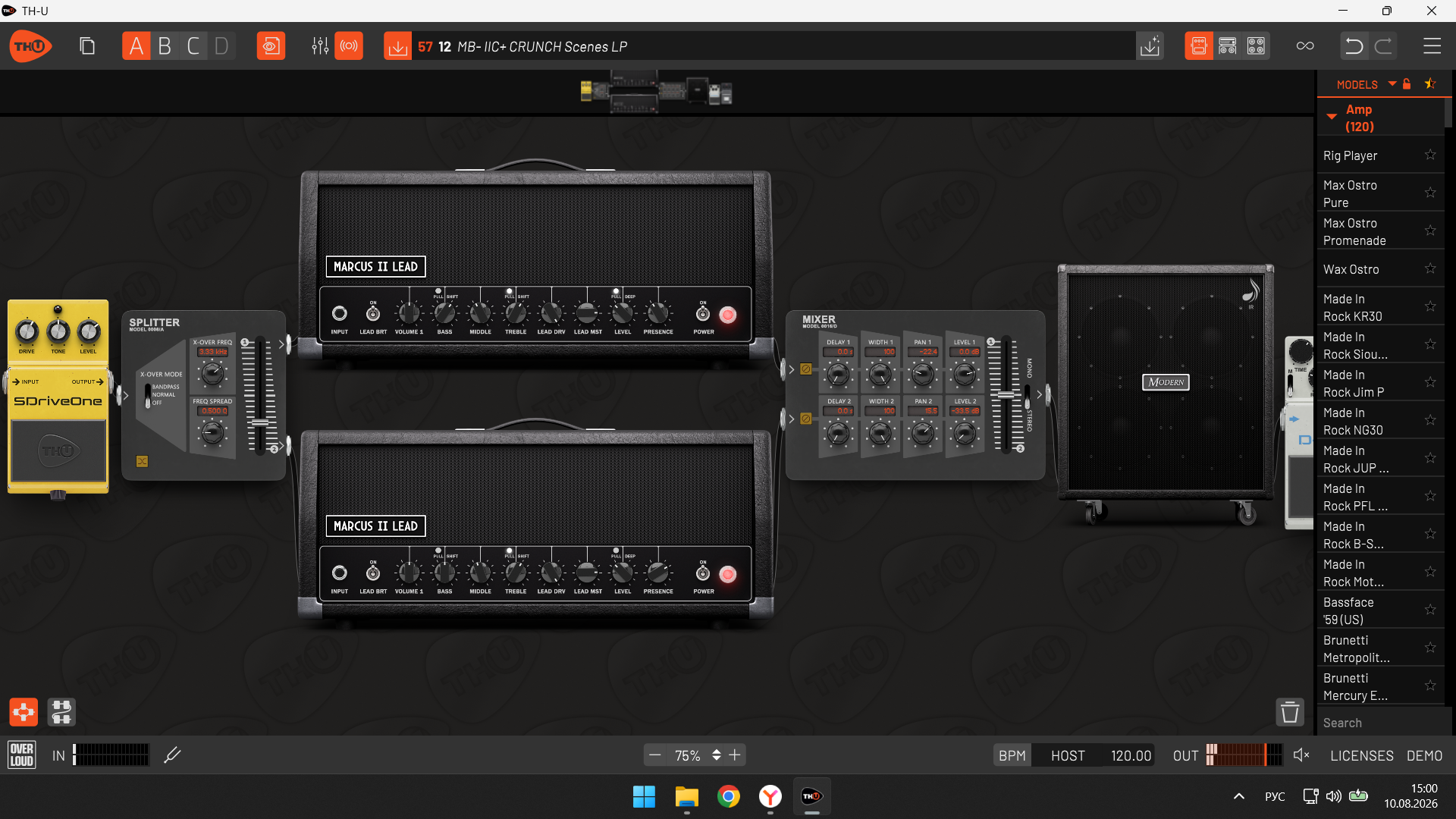Select the four-speaker cabinet view icon
Viewport: 1456px width, 819px height.
pyautogui.click(x=1257, y=46)
